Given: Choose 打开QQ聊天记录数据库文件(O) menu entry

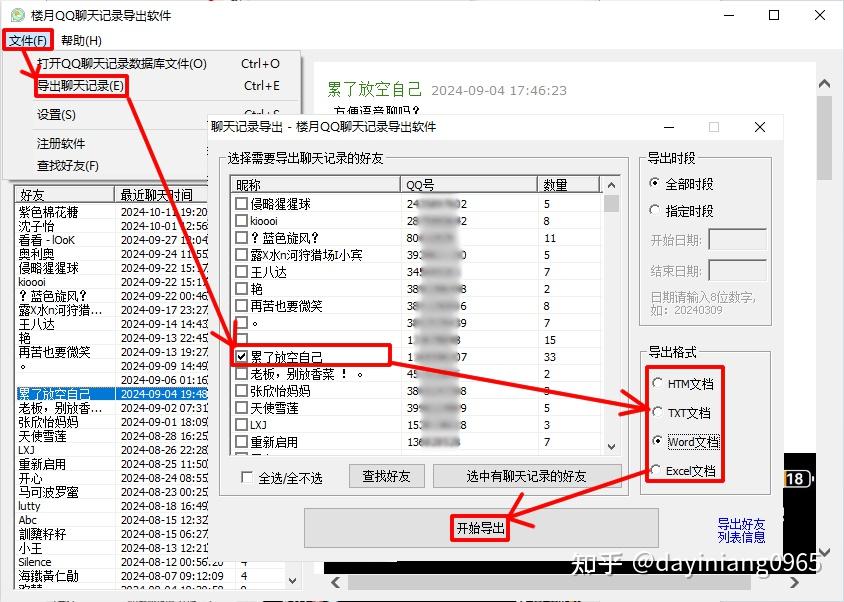Looking at the screenshot, I should coord(122,64).
